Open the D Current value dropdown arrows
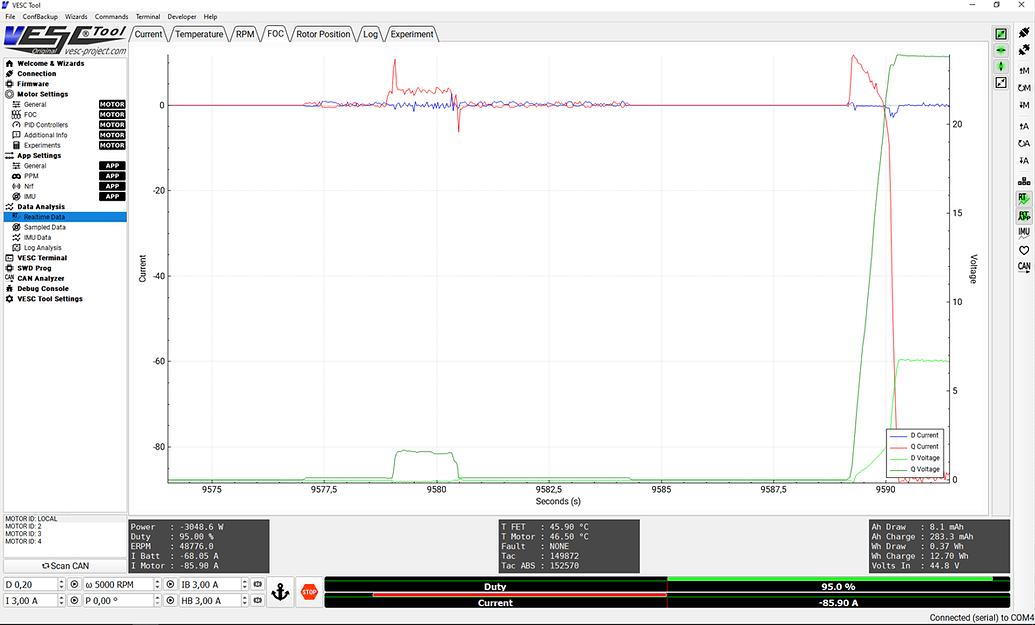This screenshot has height=625, width=1035. [59, 584]
